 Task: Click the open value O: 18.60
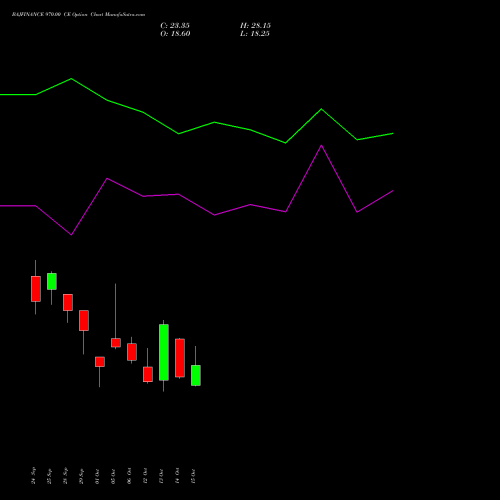pos(175,34)
